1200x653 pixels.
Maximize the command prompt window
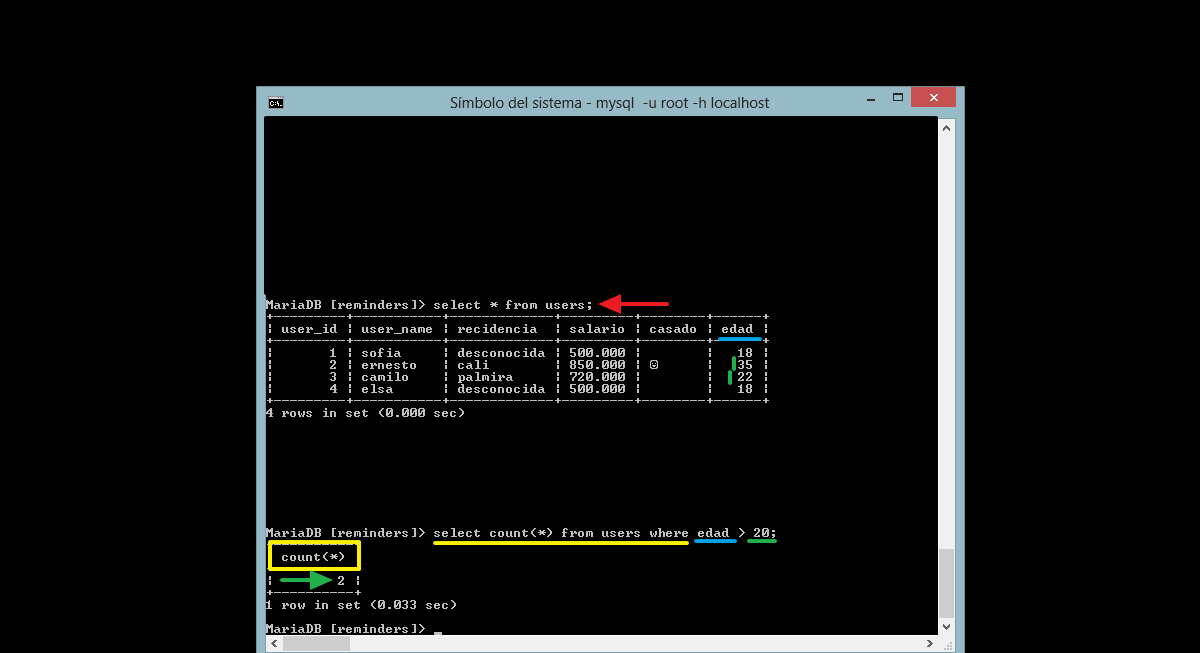(x=897, y=98)
